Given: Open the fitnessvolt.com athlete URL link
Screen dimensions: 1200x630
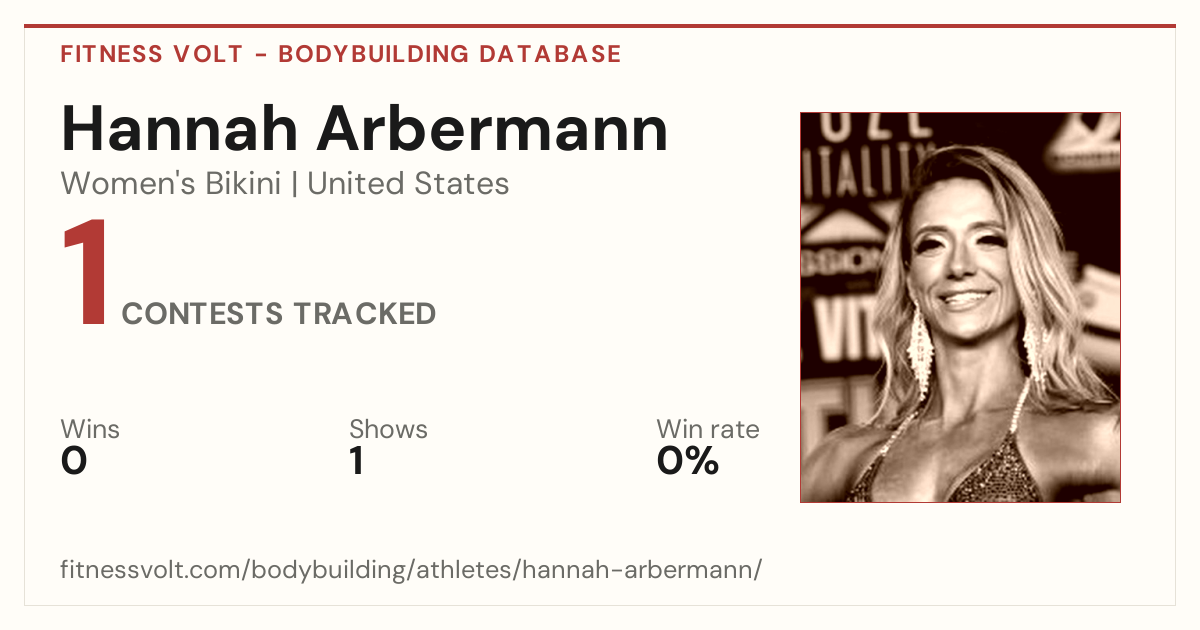Looking at the screenshot, I should [x=412, y=571].
